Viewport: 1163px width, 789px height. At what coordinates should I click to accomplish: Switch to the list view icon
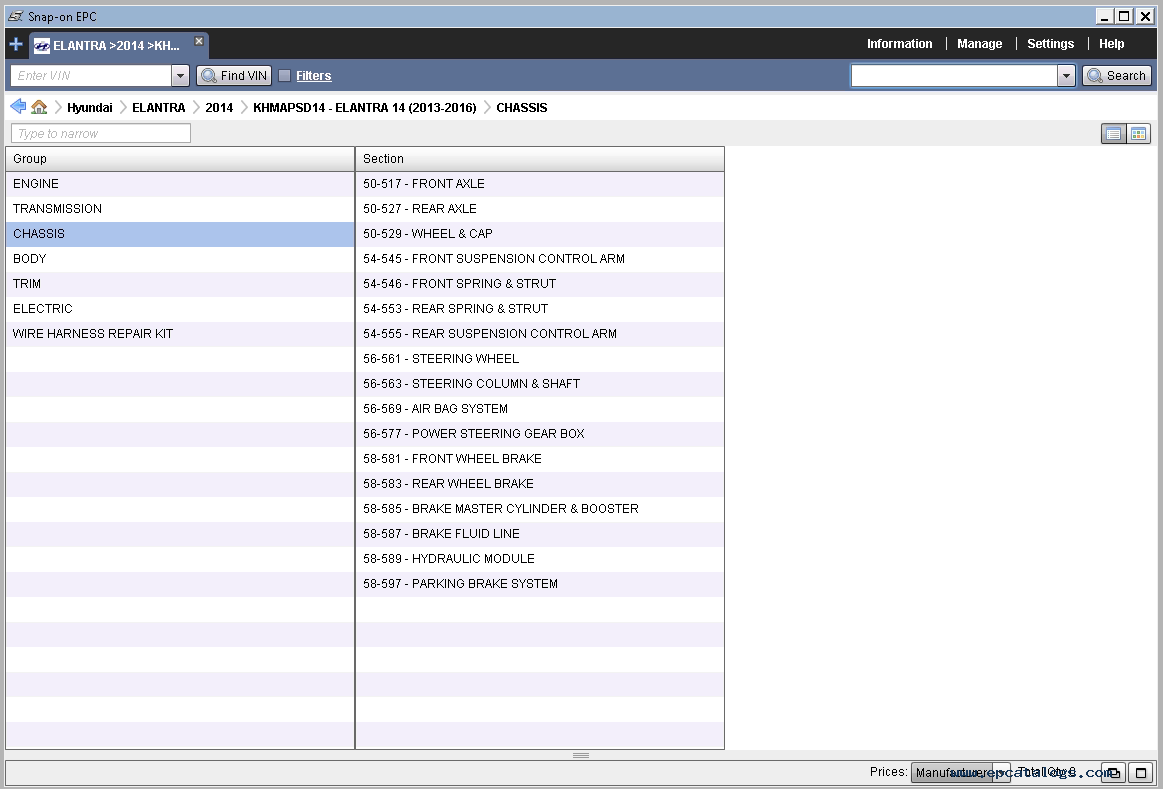click(1113, 133)
